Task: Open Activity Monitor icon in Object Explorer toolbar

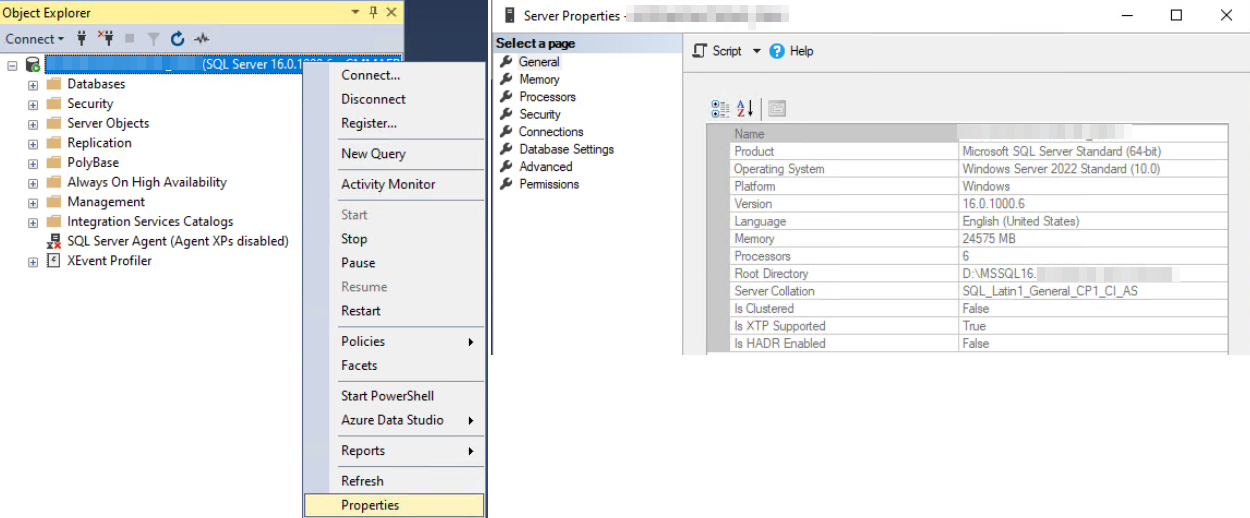Action: tap(202, 39)
